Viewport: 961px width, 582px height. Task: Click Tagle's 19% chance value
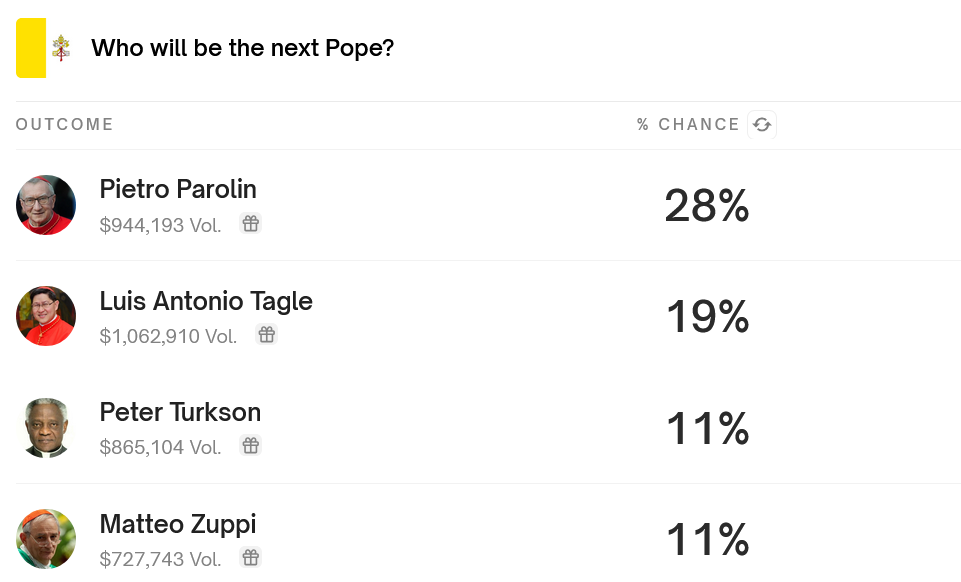coord(707,317)
